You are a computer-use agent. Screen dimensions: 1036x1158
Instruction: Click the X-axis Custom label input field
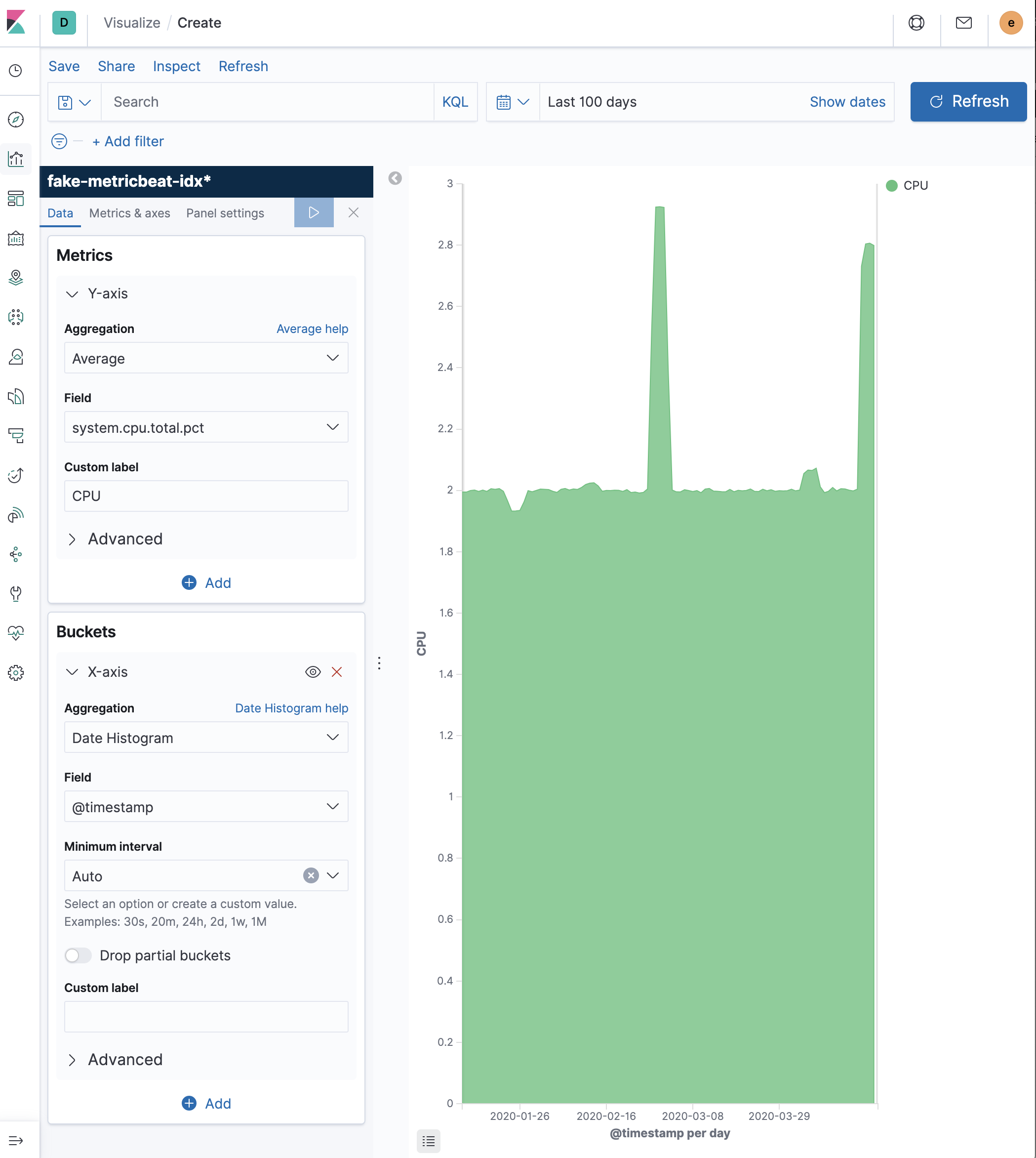[x=206, y=1017]
